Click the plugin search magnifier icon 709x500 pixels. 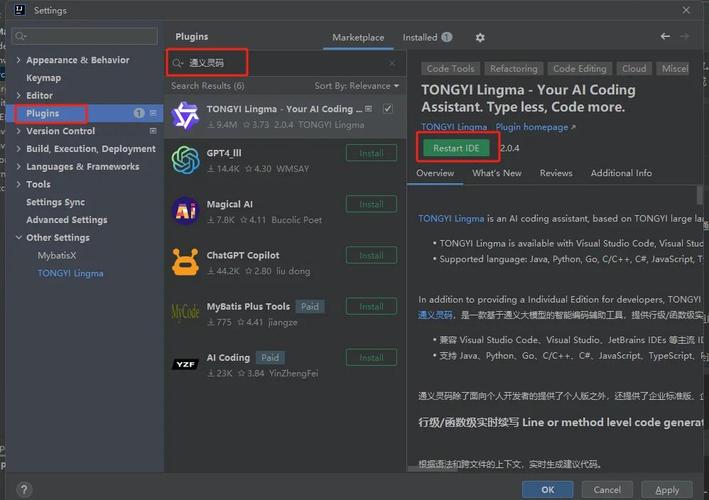[x=178, y=63]
